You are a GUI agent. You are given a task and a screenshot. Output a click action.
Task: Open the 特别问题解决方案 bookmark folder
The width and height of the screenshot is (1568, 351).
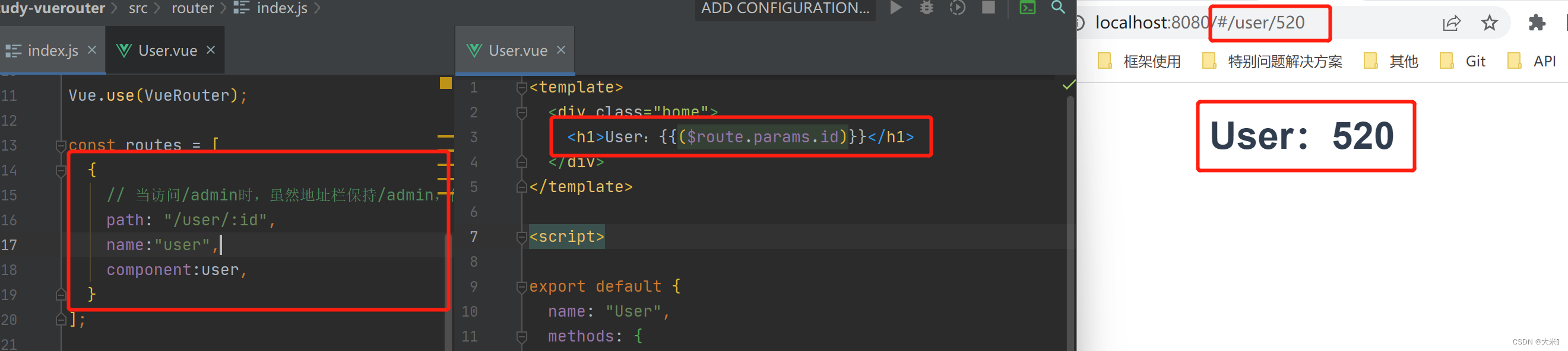1272,62
